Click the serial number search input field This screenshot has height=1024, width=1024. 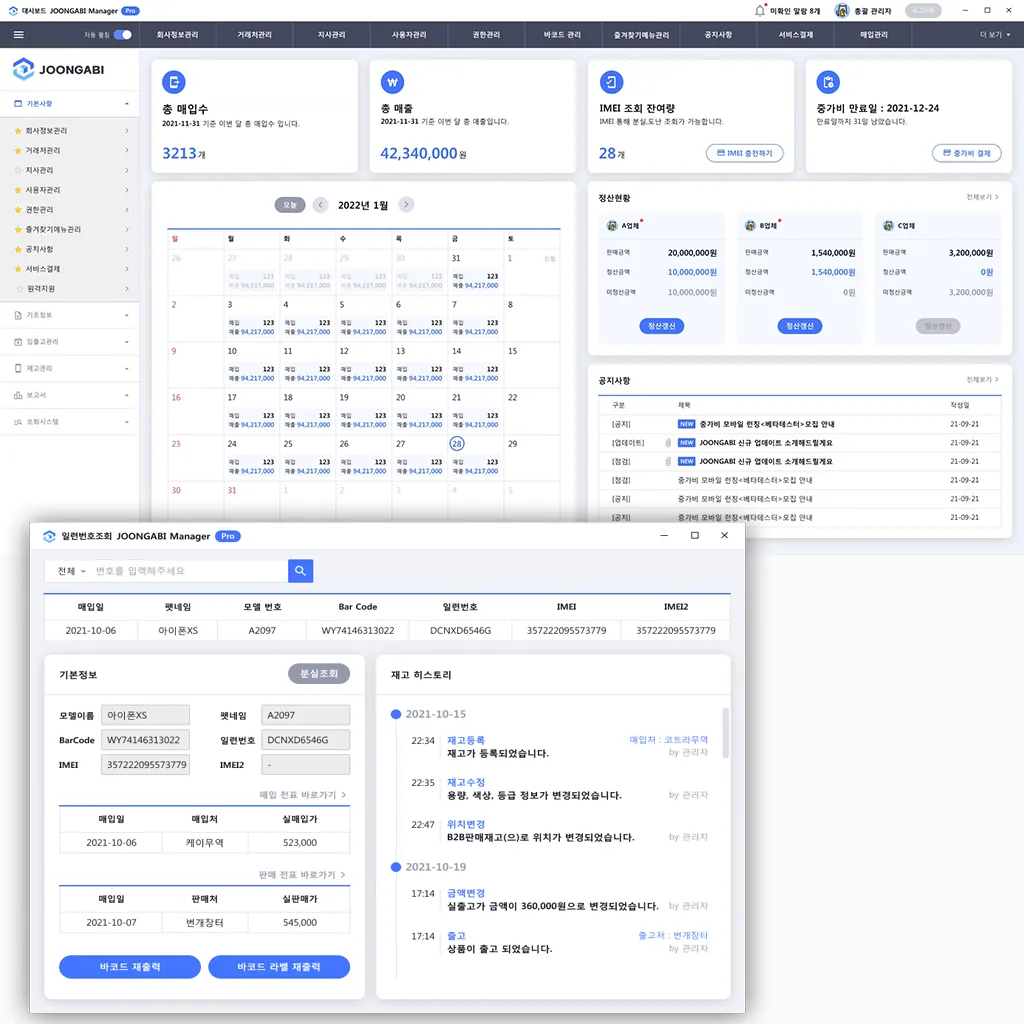[188, 571]
